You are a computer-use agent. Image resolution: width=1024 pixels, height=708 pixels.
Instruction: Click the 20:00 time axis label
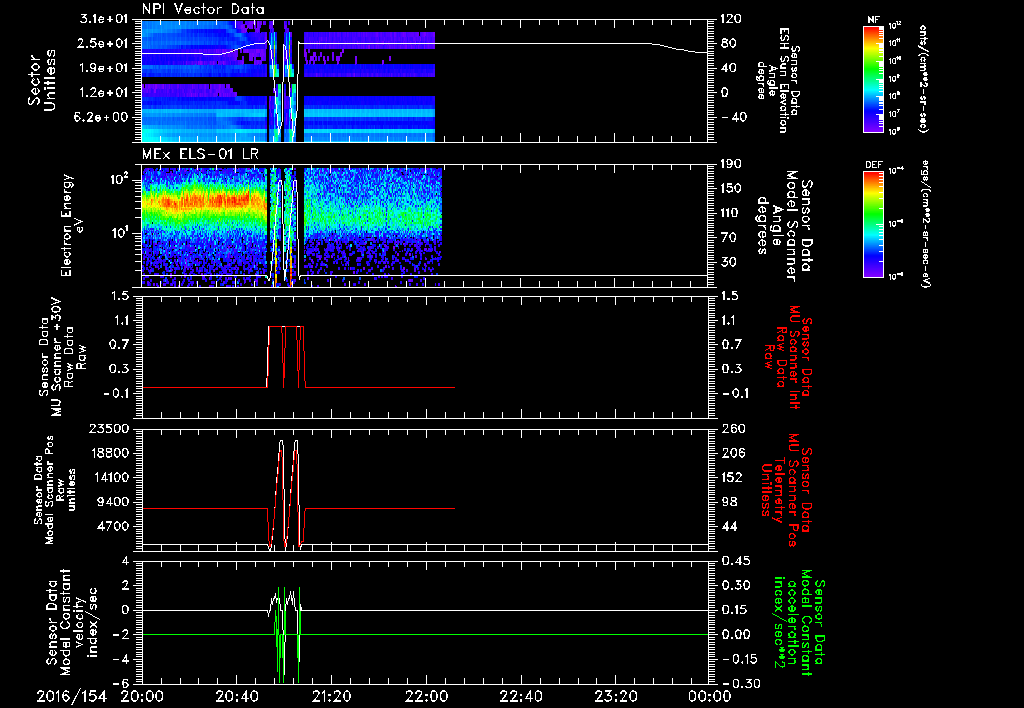coord(142,696)
